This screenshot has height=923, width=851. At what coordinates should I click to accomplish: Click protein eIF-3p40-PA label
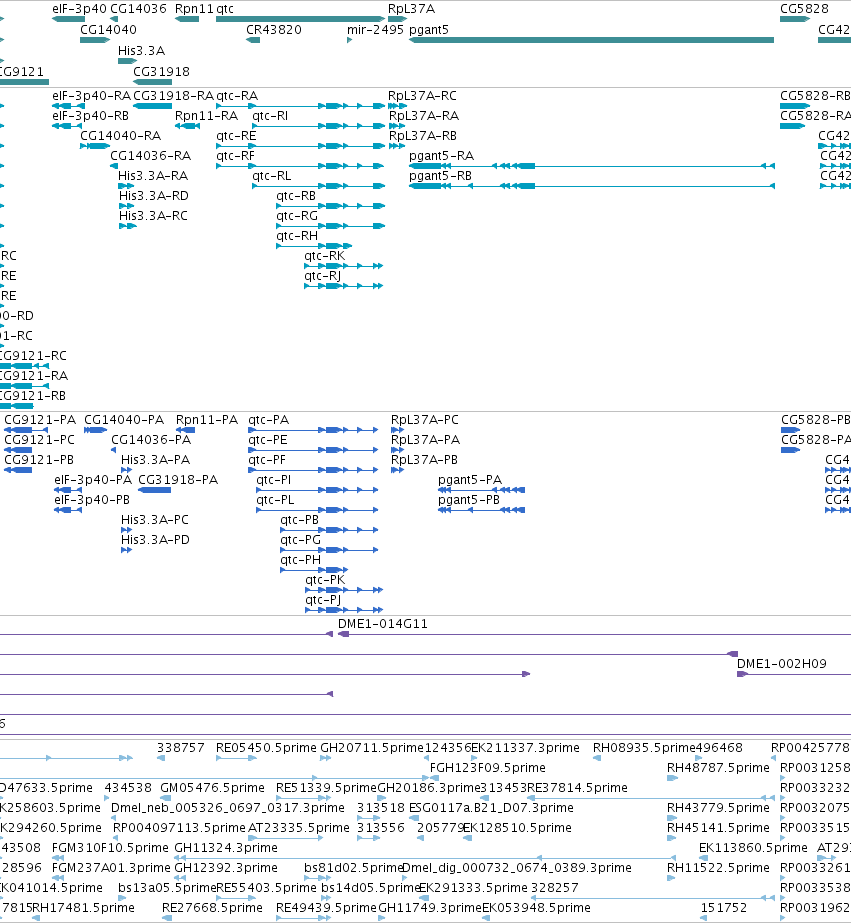coord(93,480)
